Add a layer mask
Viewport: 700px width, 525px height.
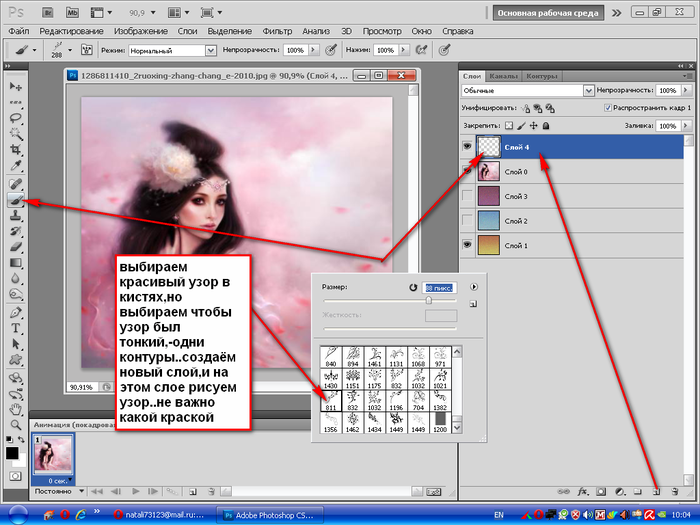pyautogui.click(x=601, y=492)
